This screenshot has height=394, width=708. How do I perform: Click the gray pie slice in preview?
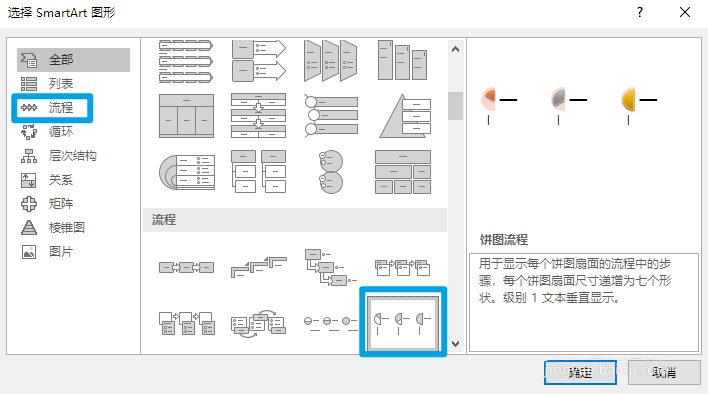[559, 97]
